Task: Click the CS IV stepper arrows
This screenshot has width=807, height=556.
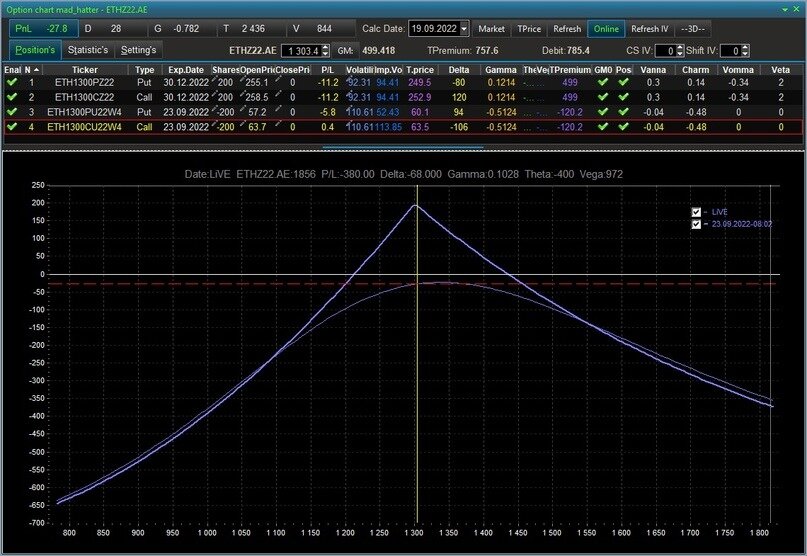Action: (x=679, y=50)
